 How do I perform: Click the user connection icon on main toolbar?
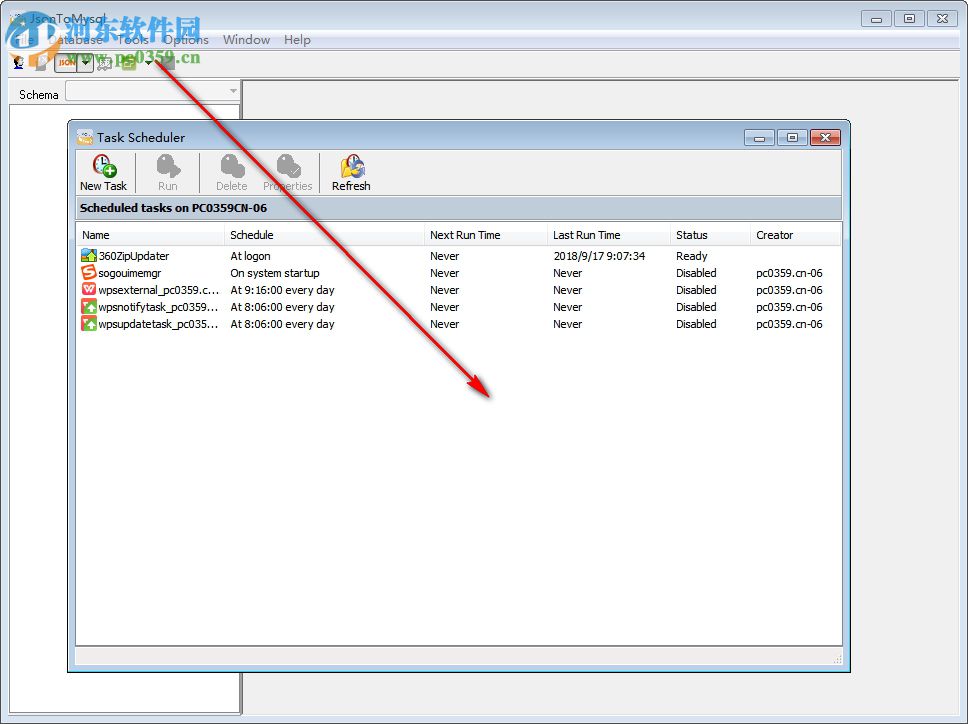tap(17, 62)
